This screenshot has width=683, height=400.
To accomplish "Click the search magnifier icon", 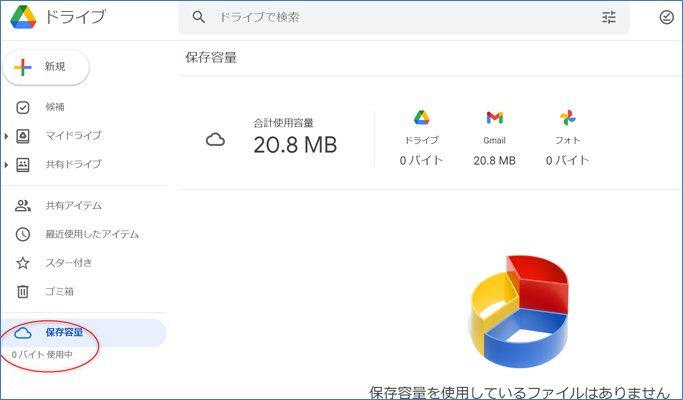I will pos(199,17).
